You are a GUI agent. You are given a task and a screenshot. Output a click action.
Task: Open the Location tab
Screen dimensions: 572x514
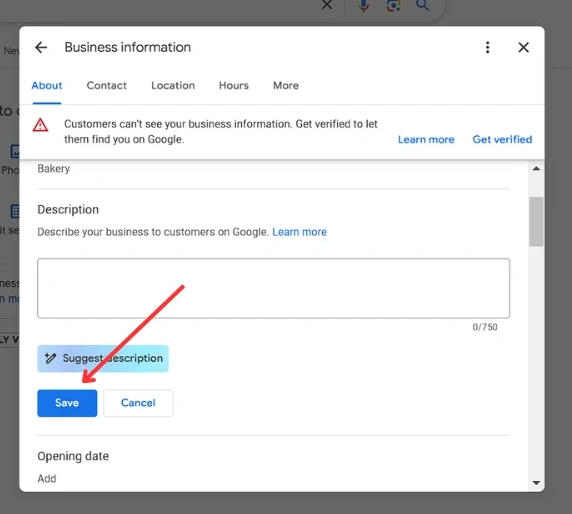point(173,85)
